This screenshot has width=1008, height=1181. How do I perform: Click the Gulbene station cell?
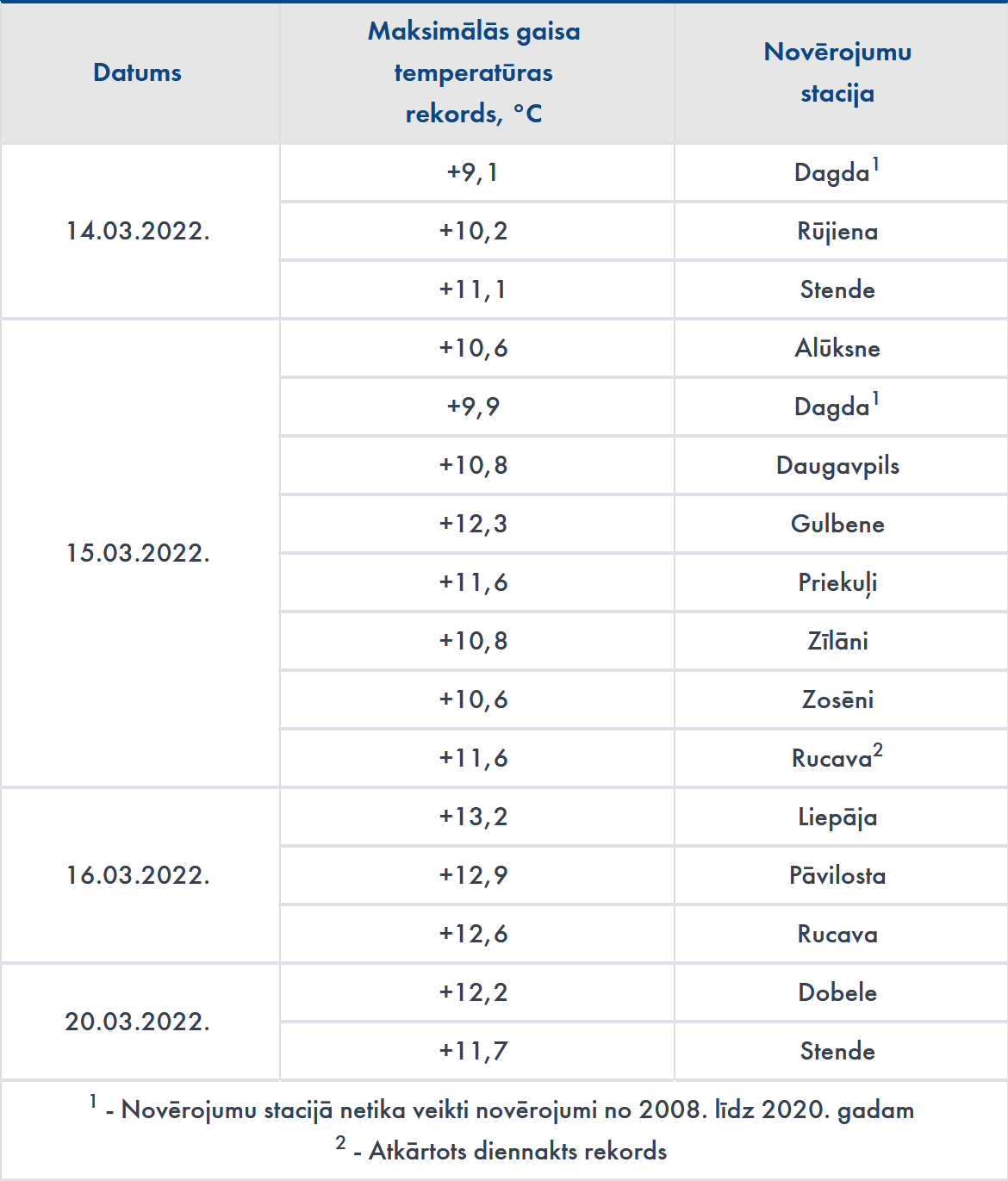click(837, 524)
